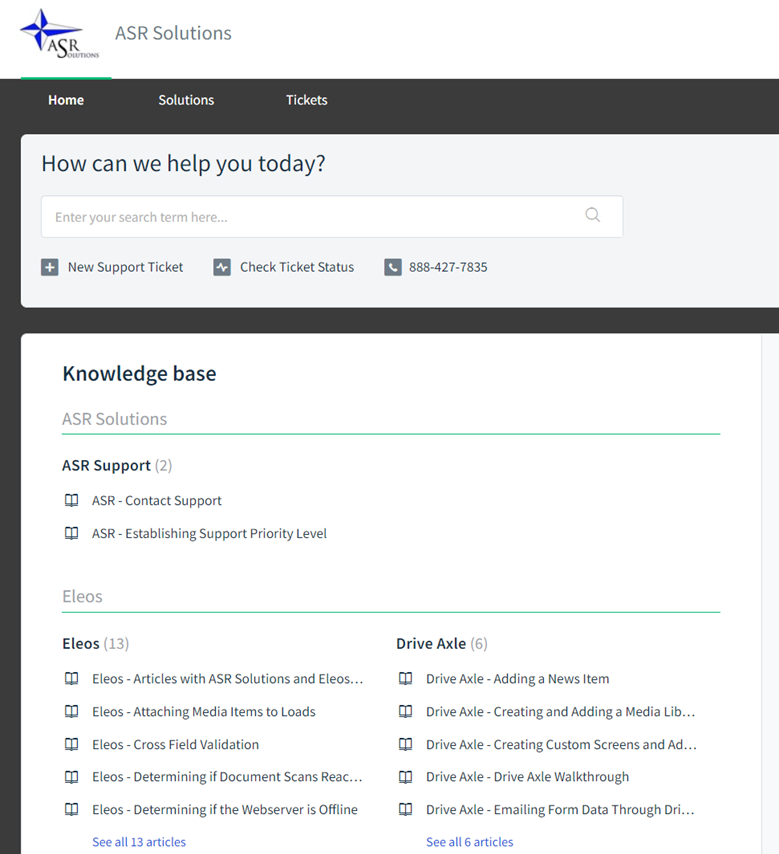Open the ASR Support folder heading

click(106, 466)
